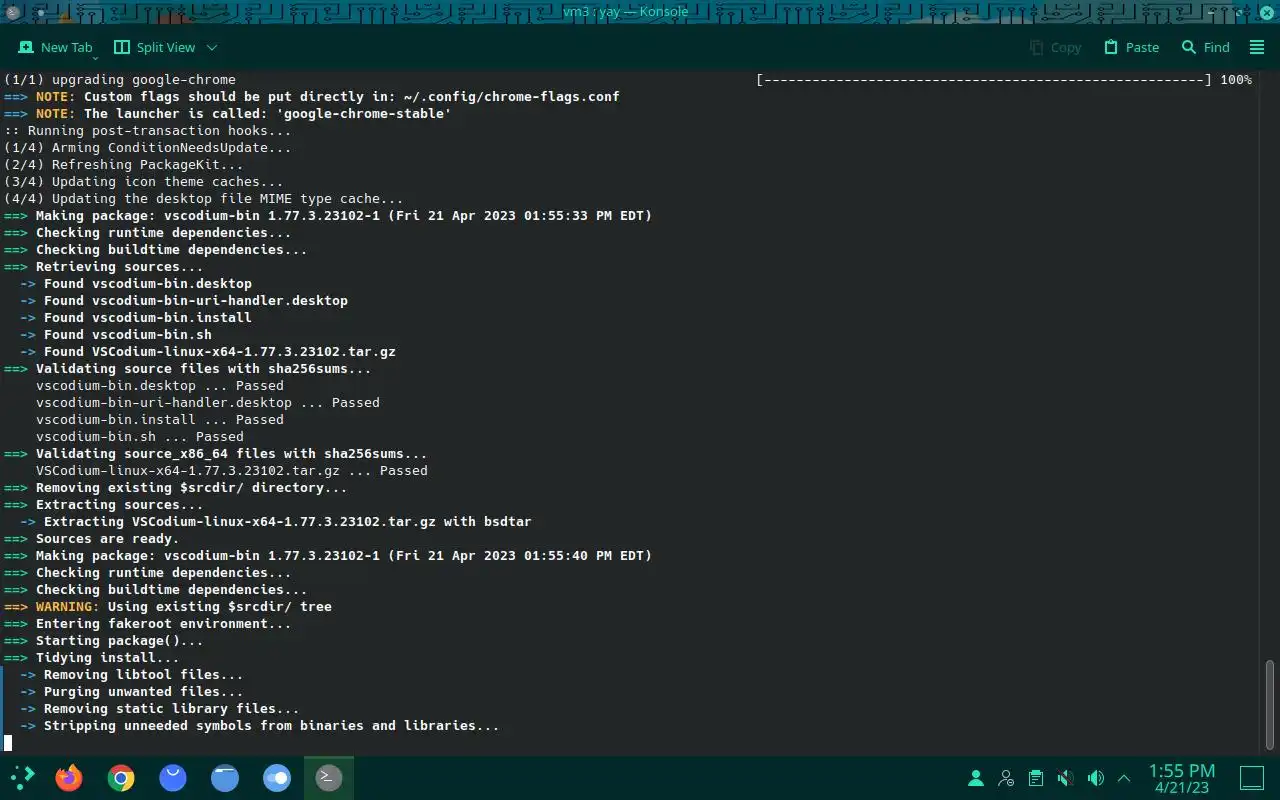Viewport: 1280px width, 800px height.
Task: Click the 'upgrading google-chrome' line
Action: pos(120,80)
